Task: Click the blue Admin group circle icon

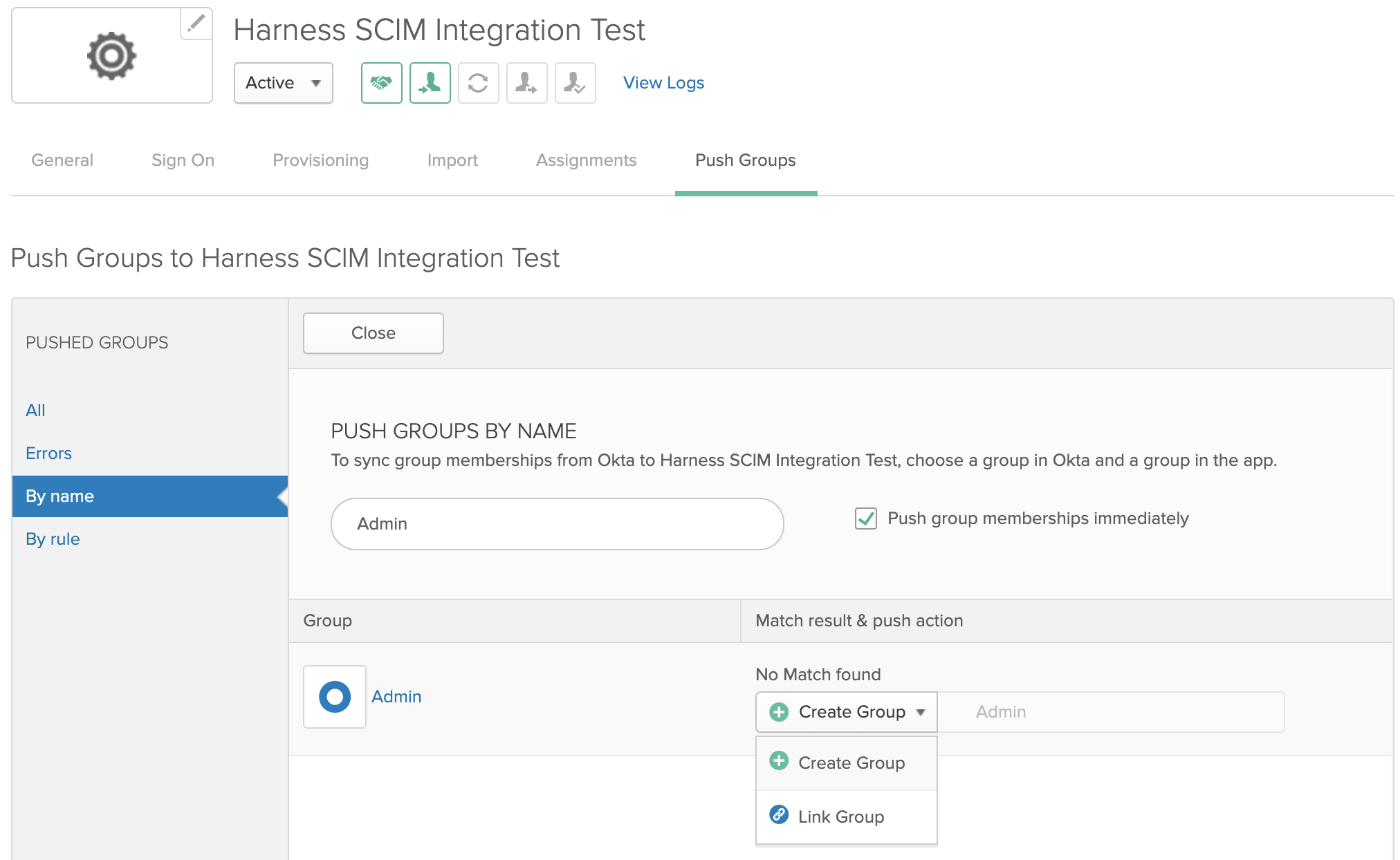Action: 335,697
